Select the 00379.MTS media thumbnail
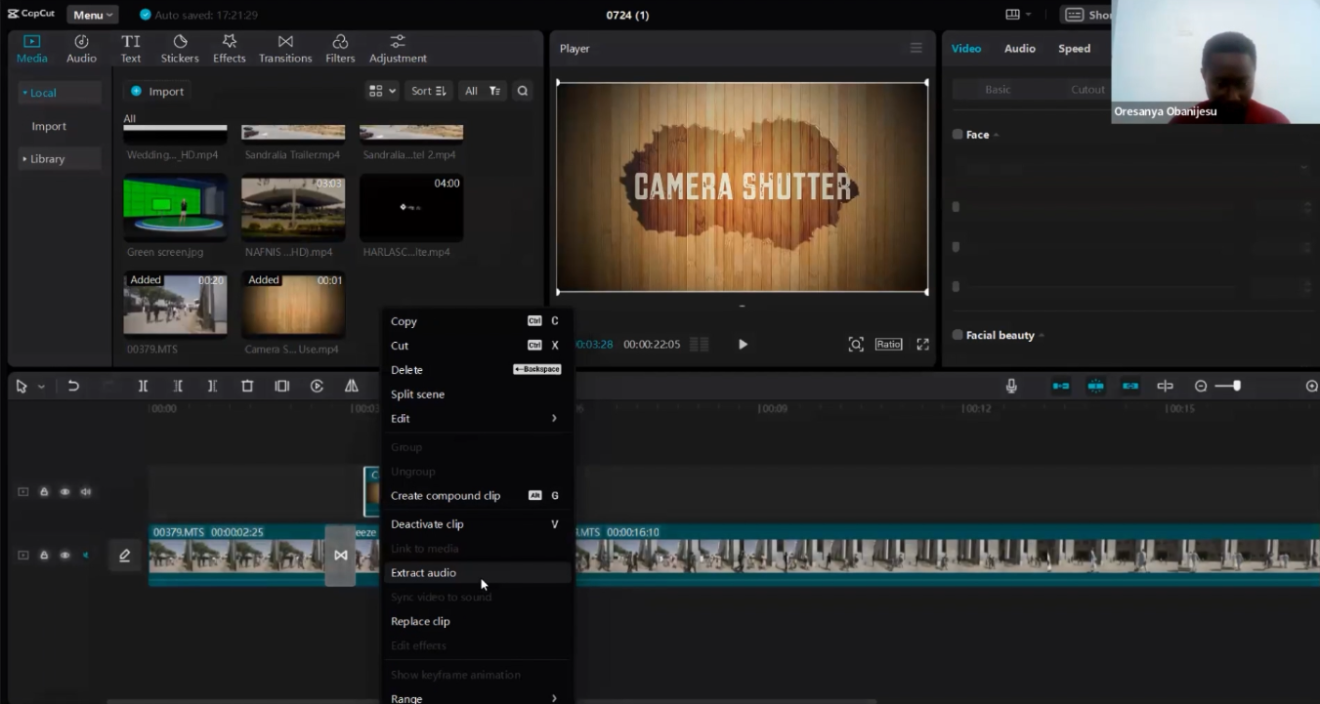Screen dimensions: 1320x704 click(175, 304)
